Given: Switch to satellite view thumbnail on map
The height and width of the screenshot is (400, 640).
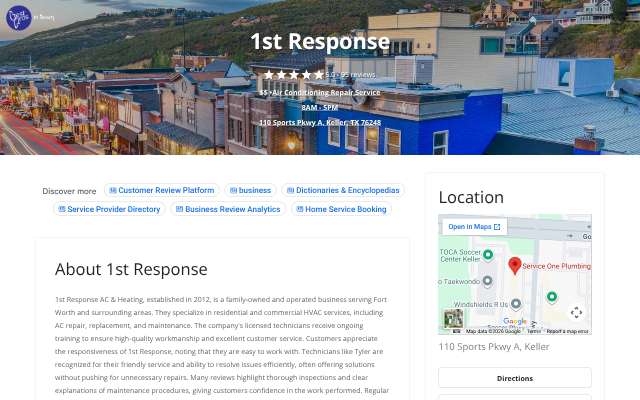Looking at the screenshot, I should click(x=453, y=318).
